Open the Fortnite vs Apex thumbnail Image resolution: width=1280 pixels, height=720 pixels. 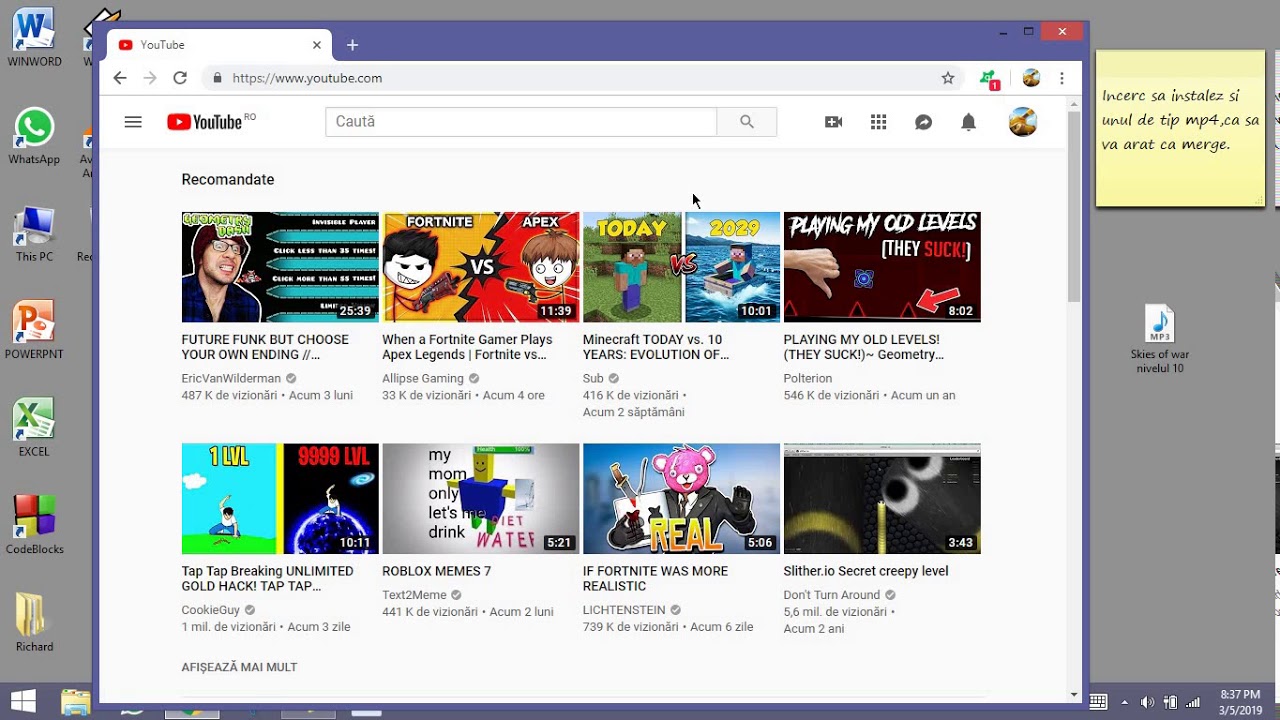[x=481, y=267]
